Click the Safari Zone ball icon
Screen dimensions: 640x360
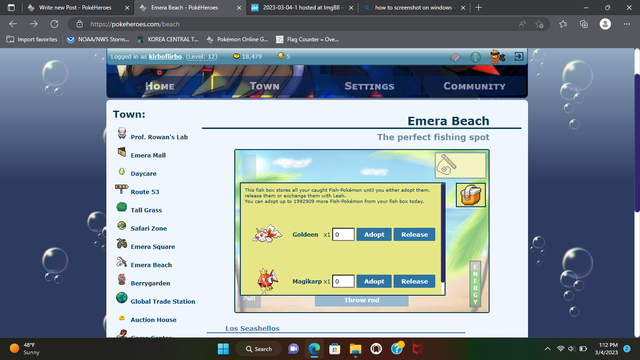click(122, 225)
